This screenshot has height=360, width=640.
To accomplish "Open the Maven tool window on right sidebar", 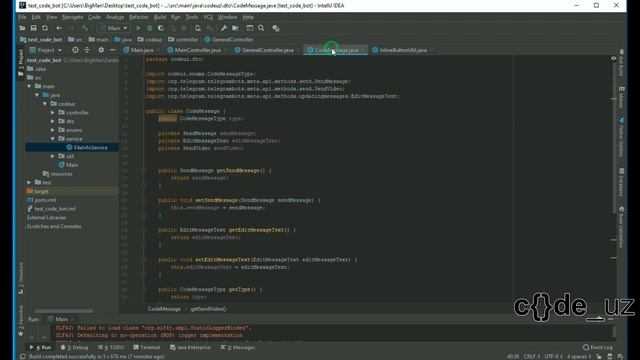I will pos(621,97).
